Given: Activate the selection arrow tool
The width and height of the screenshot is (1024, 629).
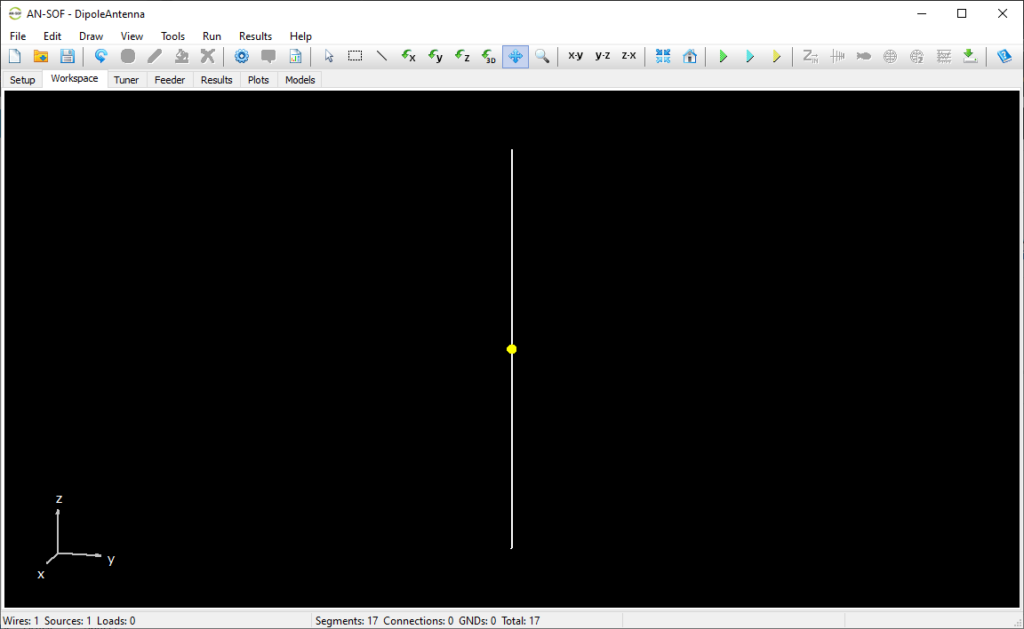Looking at the screenshot, I should (x=328, y=56).
